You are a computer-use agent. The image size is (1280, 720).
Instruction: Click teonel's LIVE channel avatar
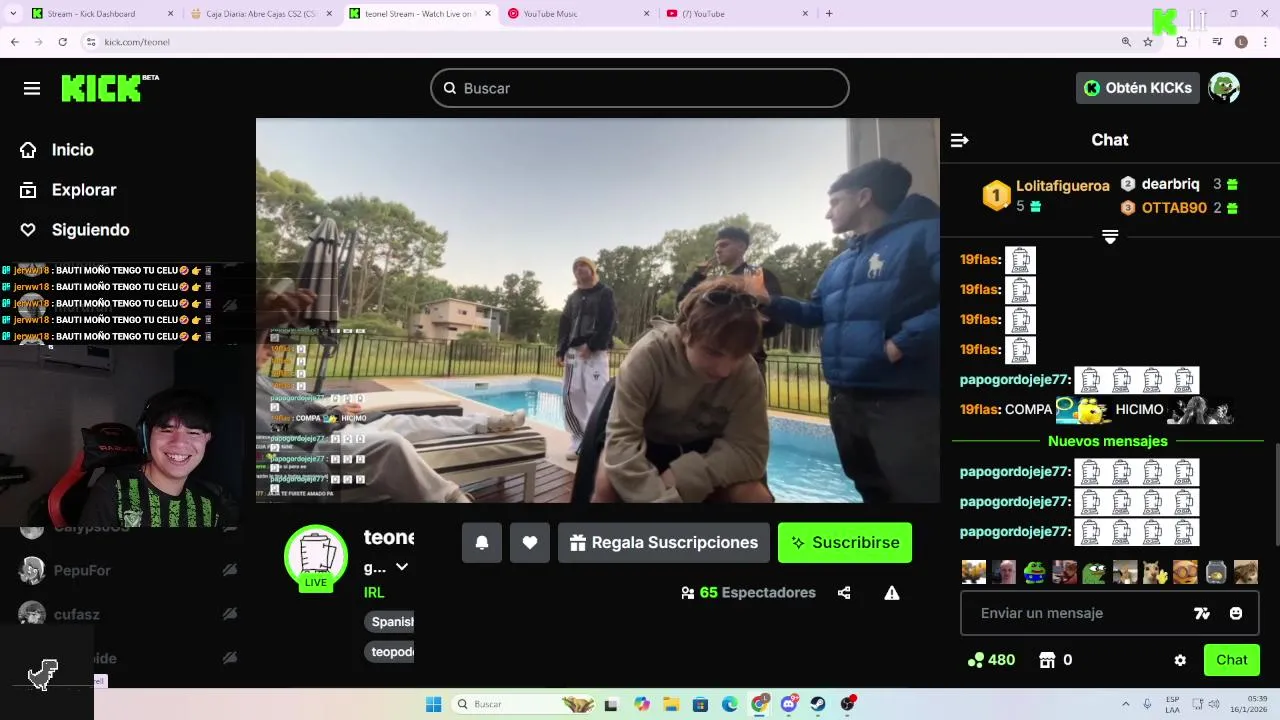coord(316,556)
